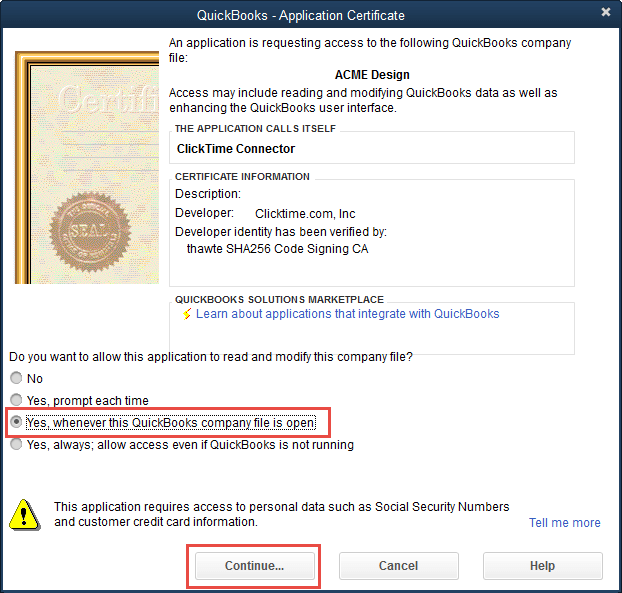
Task: Click the "Description:" label
Action: click(x=207, y=194)
